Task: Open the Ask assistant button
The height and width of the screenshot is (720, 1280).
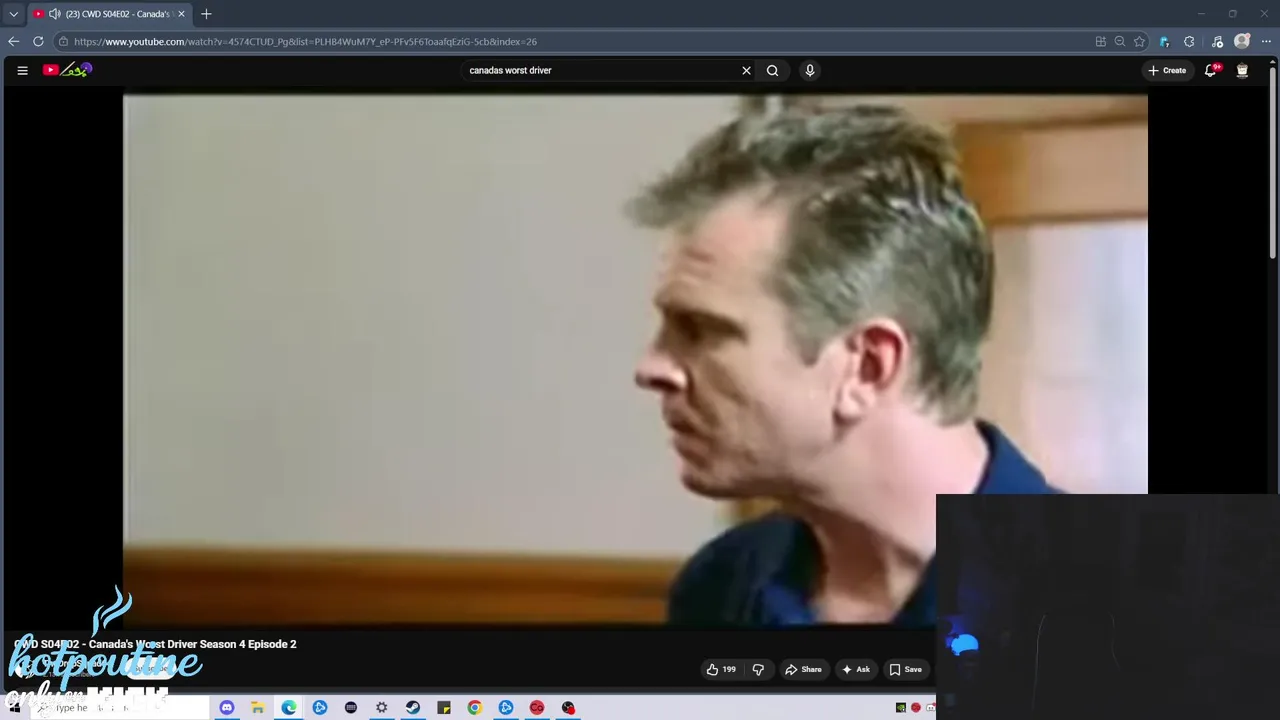Action: point(856,669)
